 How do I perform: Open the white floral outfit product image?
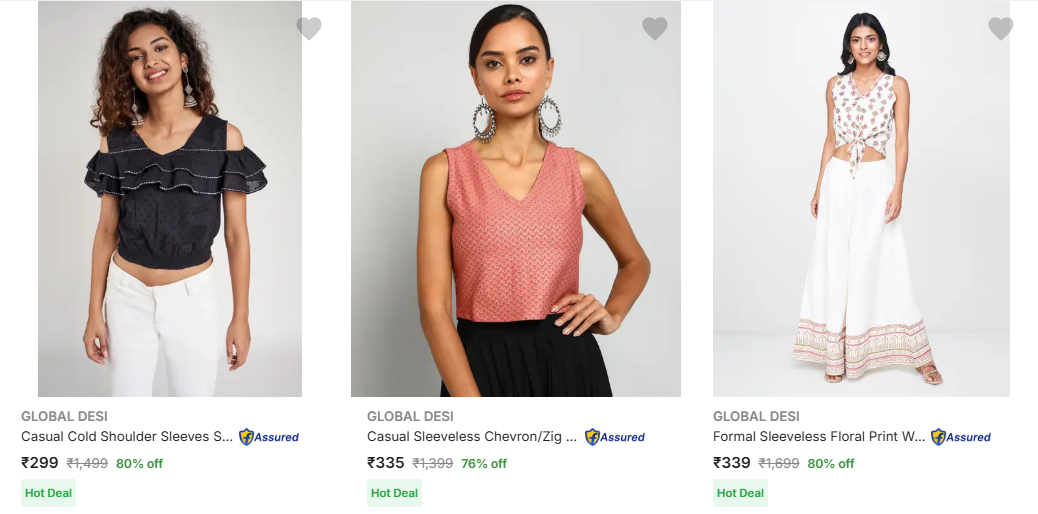coord(861,200)
